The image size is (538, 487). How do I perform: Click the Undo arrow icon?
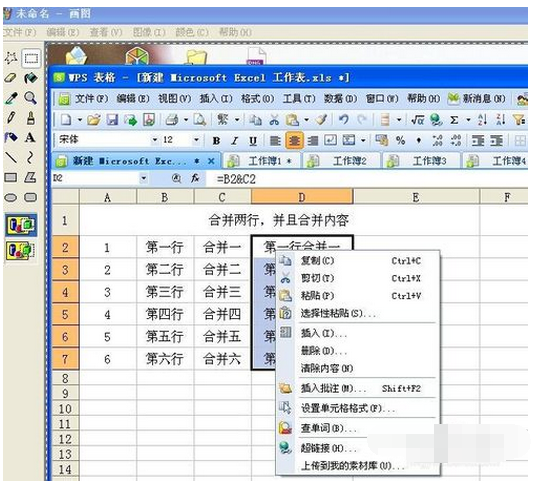343,120
